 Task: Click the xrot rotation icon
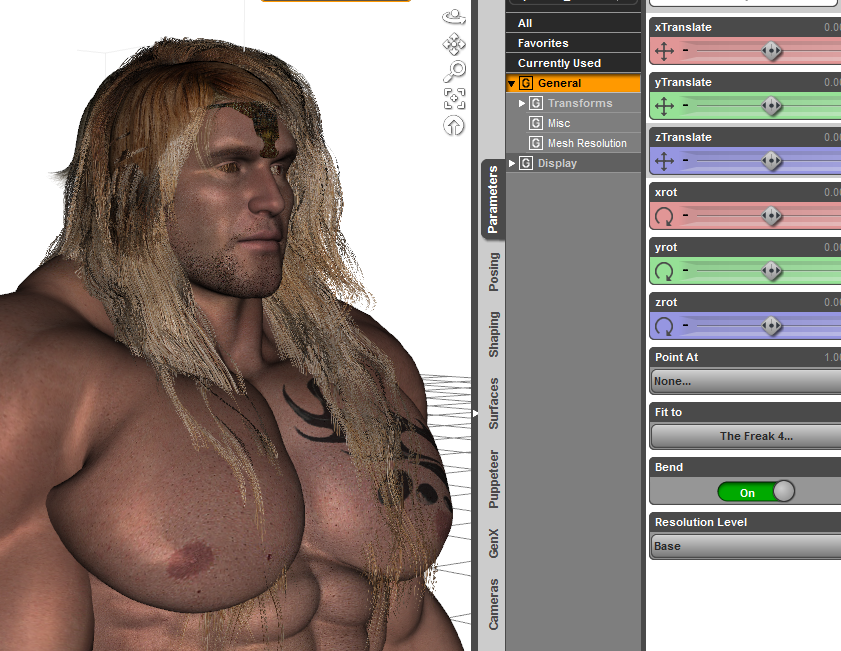click(664, 217)
